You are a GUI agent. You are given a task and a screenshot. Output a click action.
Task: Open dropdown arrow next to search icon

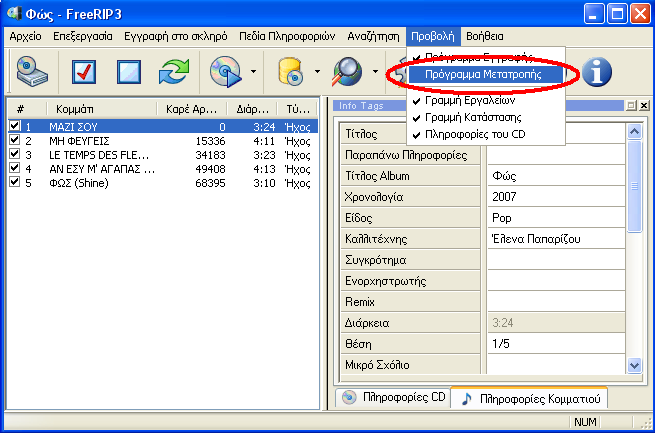(x=375, y=72)
